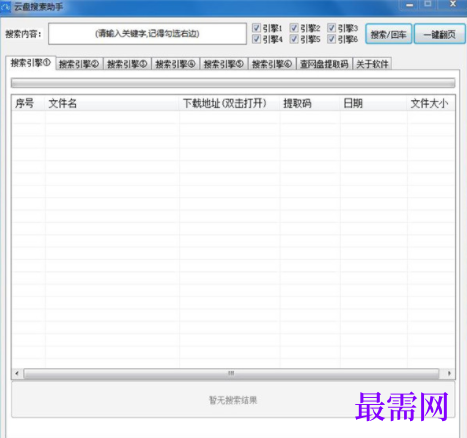Sort by the 文件名 column header
Image resolution: width=467 pixels, height=438 pixels.
click(x=112, y=103)
